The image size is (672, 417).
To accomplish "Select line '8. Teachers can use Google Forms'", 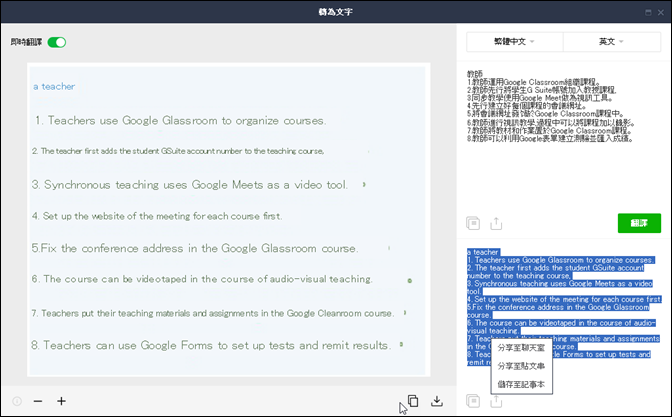I will pyautogui.click(x=211, y=345).
